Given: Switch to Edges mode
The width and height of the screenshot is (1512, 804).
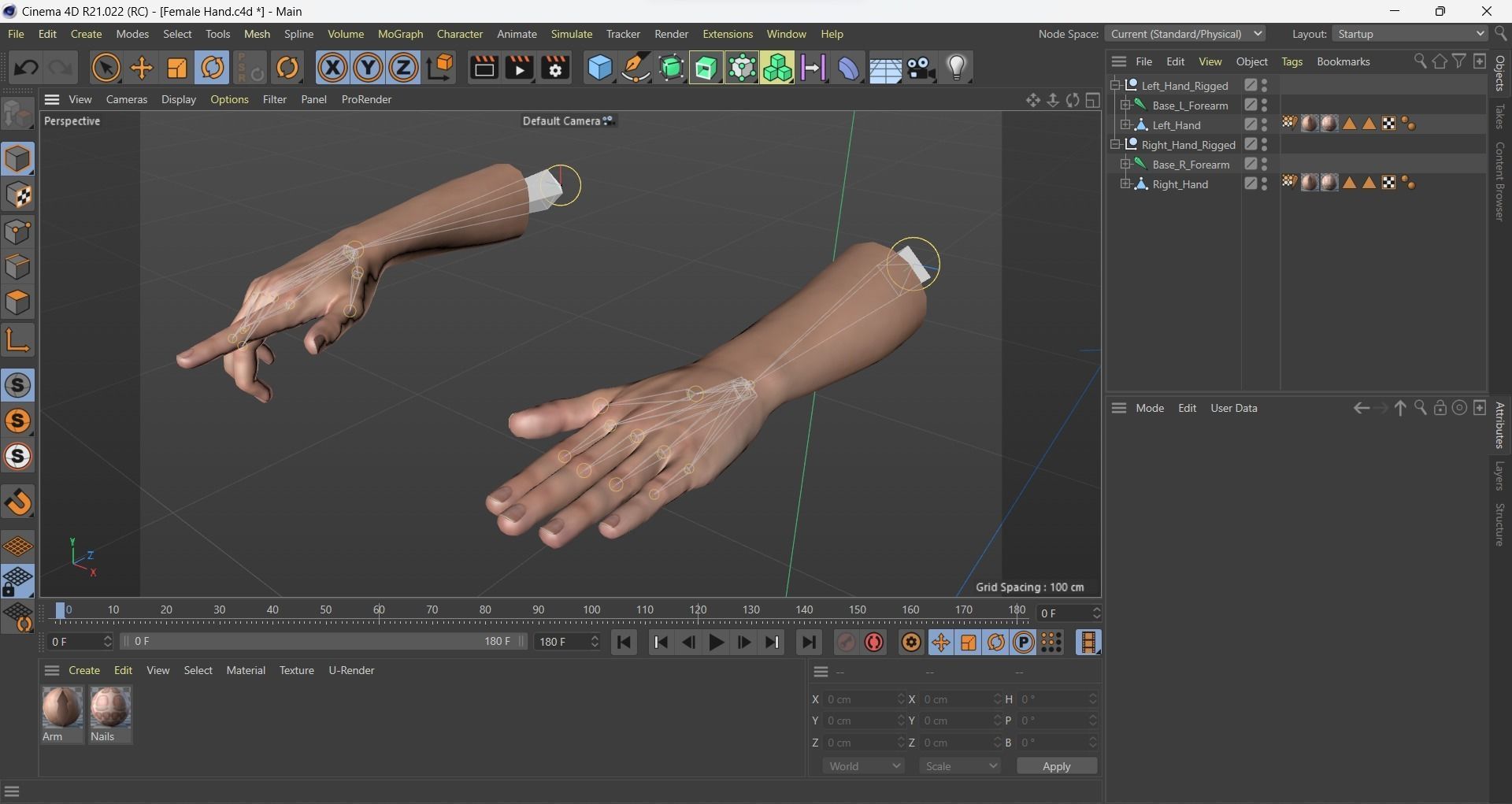Looking at the screenshot, I should [x=18, y=267].
